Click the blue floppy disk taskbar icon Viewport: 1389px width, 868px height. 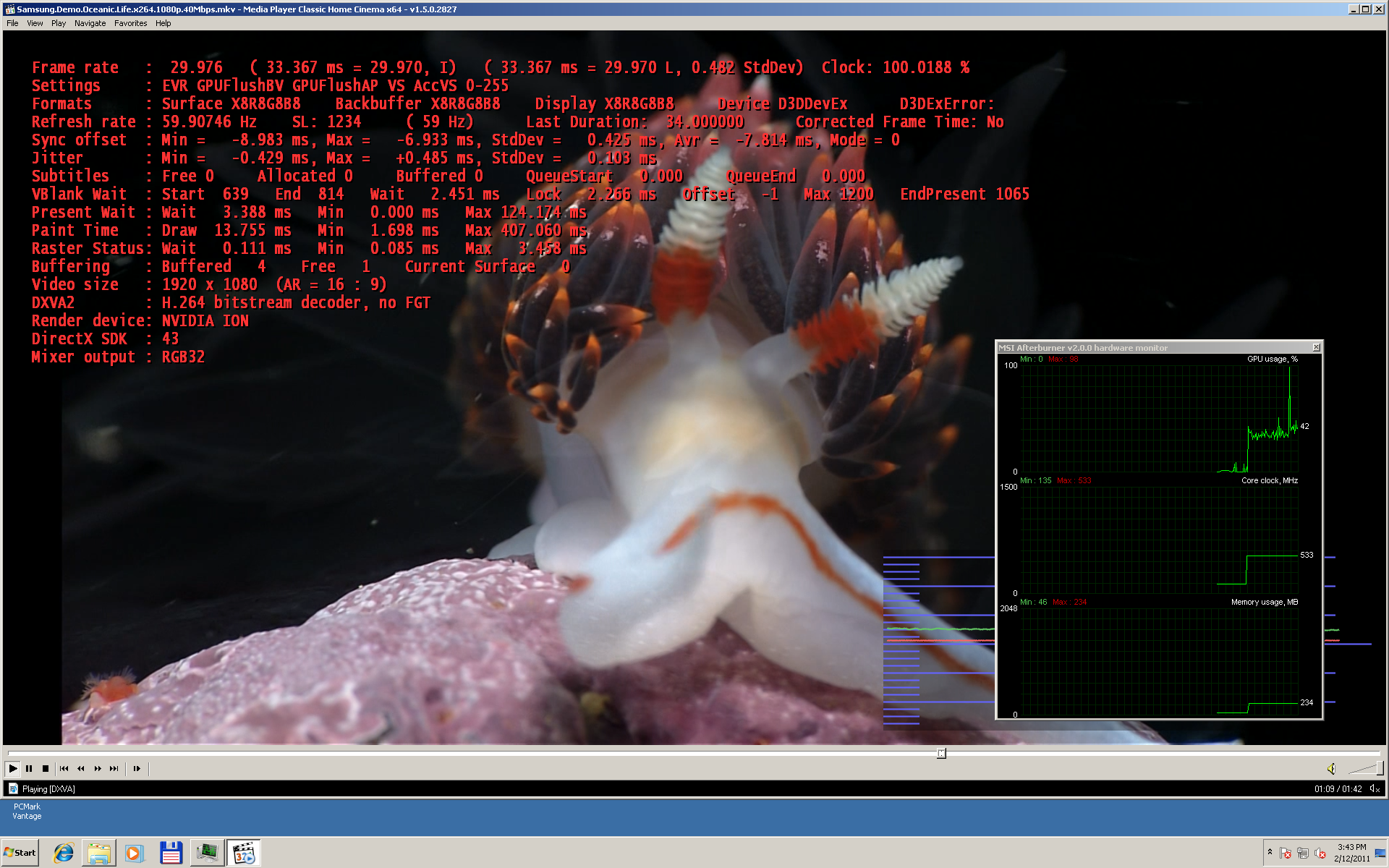[171, 853]
